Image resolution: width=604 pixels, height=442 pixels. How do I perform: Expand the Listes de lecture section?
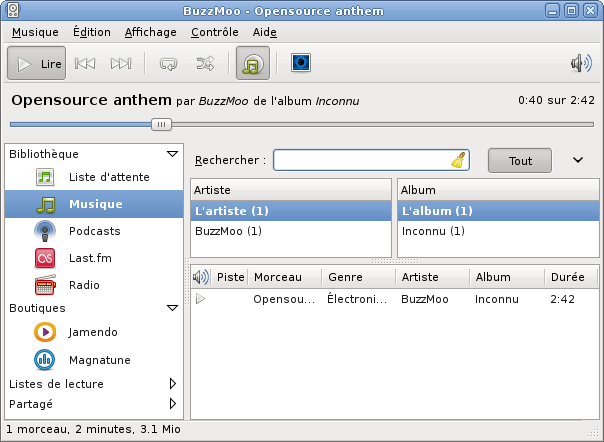[x=173, y=384]
